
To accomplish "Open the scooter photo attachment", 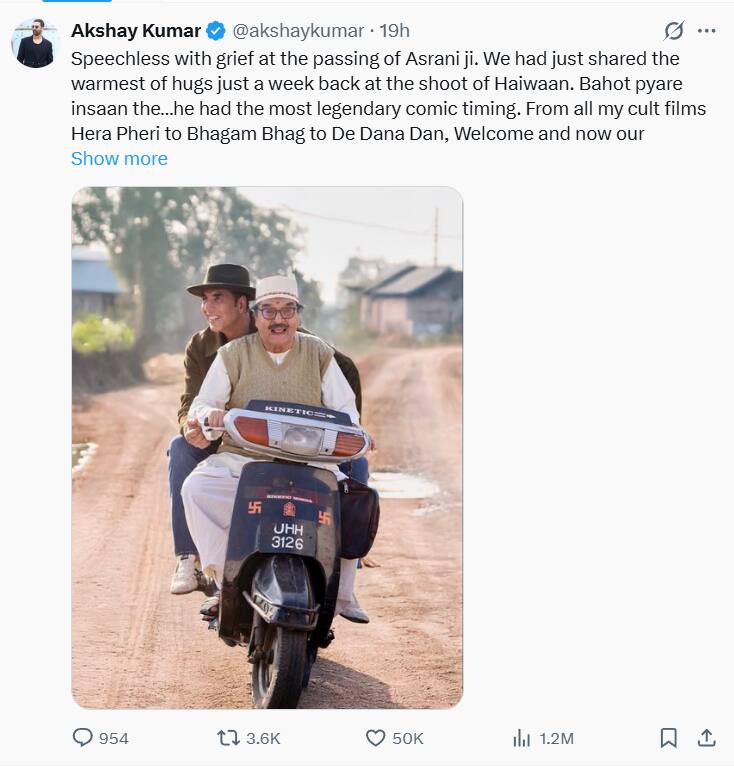I will 267,447.
